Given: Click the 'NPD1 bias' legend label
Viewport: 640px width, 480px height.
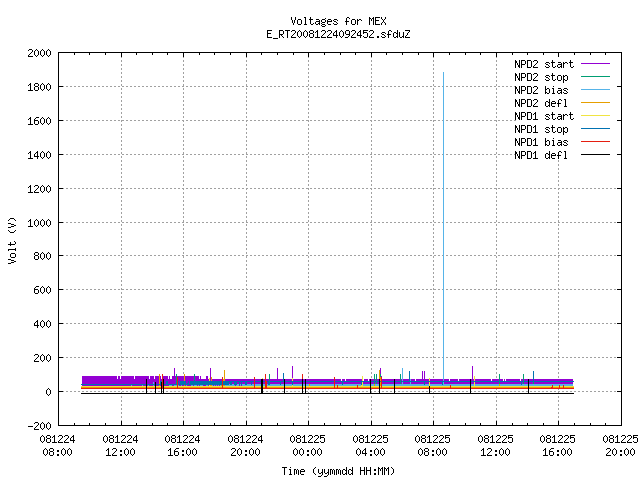Looking at the screenshot, I should tap(541, 142).
